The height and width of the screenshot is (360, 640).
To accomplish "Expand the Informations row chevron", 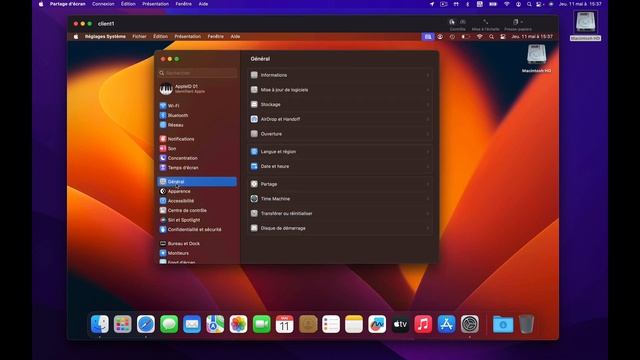I will [x=428, y=75].
